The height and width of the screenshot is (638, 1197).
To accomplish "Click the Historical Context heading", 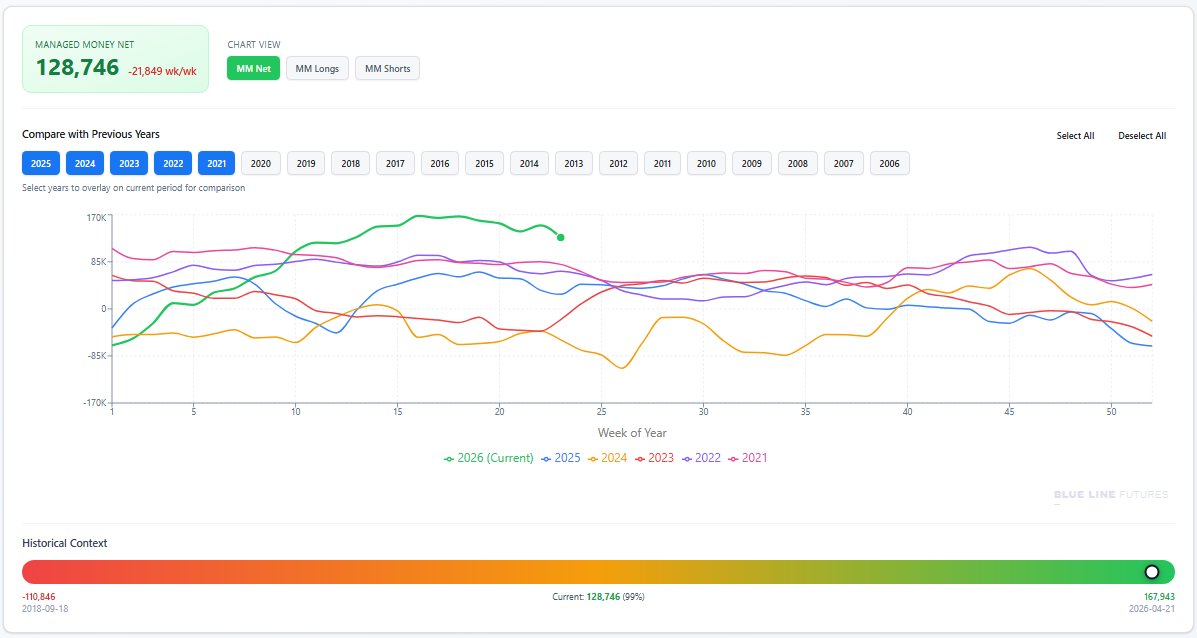I will pos(65,543).
